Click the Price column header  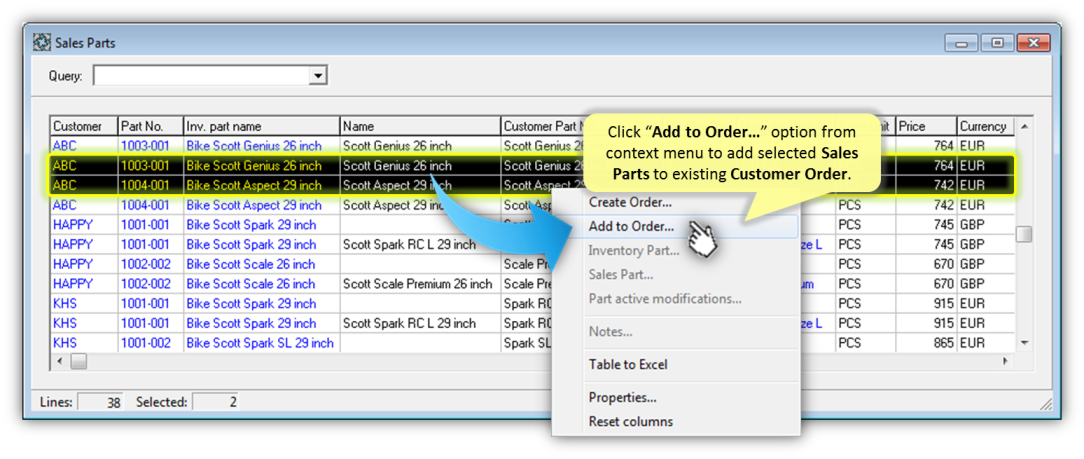(926, 127)
